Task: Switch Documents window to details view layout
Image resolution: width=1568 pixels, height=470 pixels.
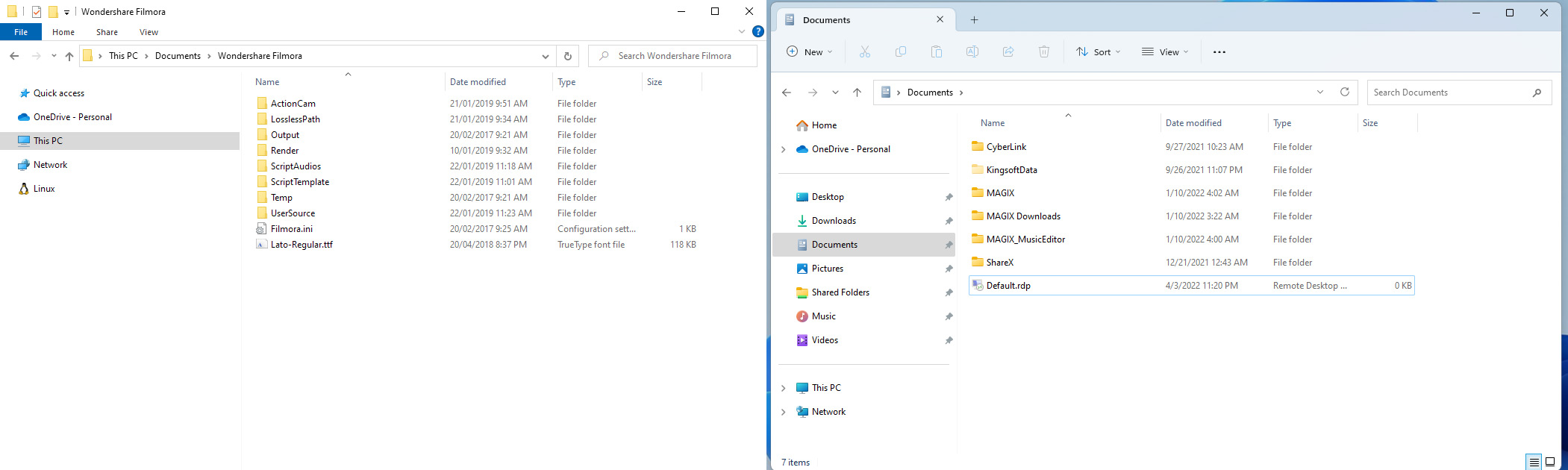Action: pyautogui.click(x=1534, y=462)
